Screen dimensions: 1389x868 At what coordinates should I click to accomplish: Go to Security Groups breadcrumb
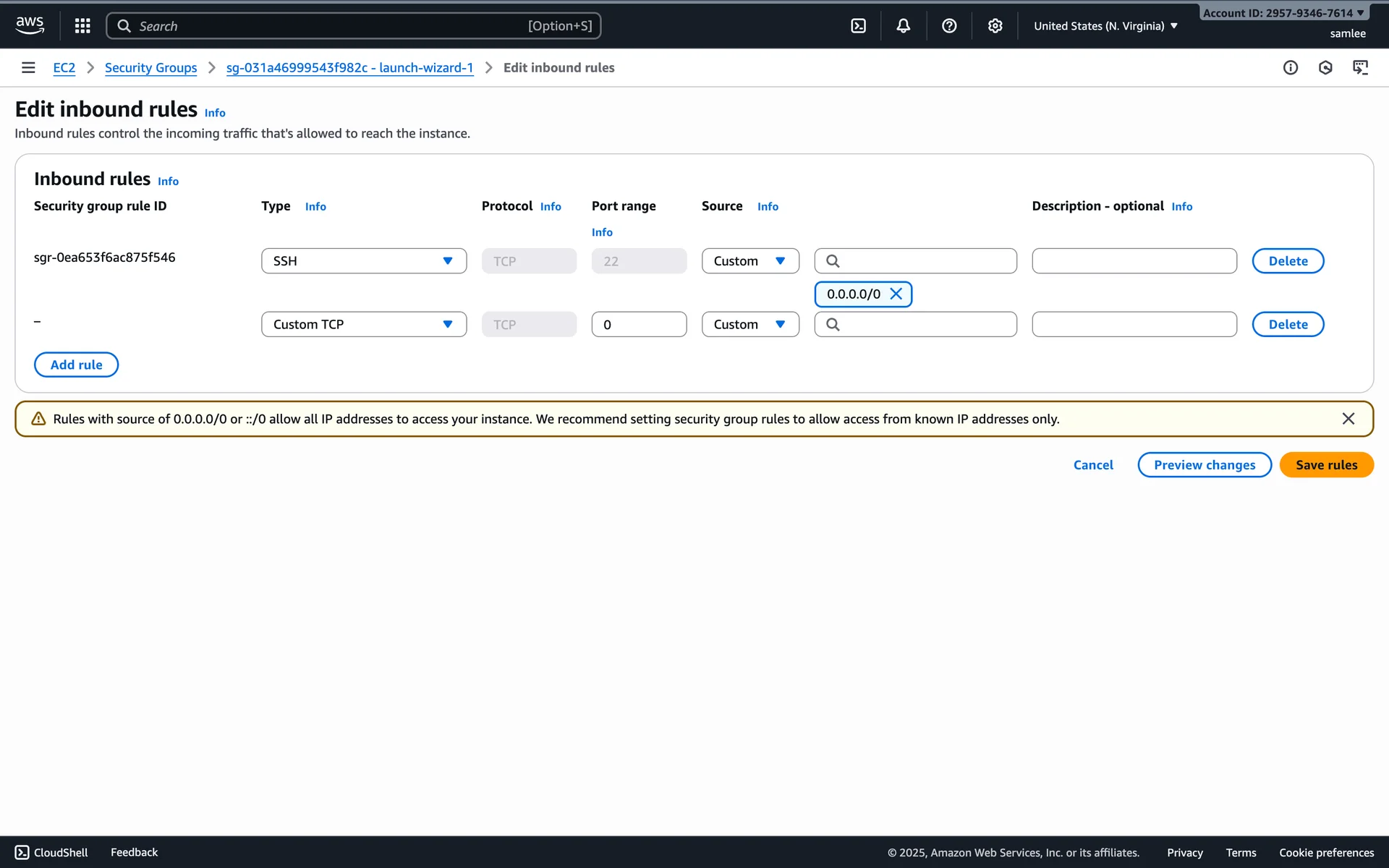pos(150,67)
